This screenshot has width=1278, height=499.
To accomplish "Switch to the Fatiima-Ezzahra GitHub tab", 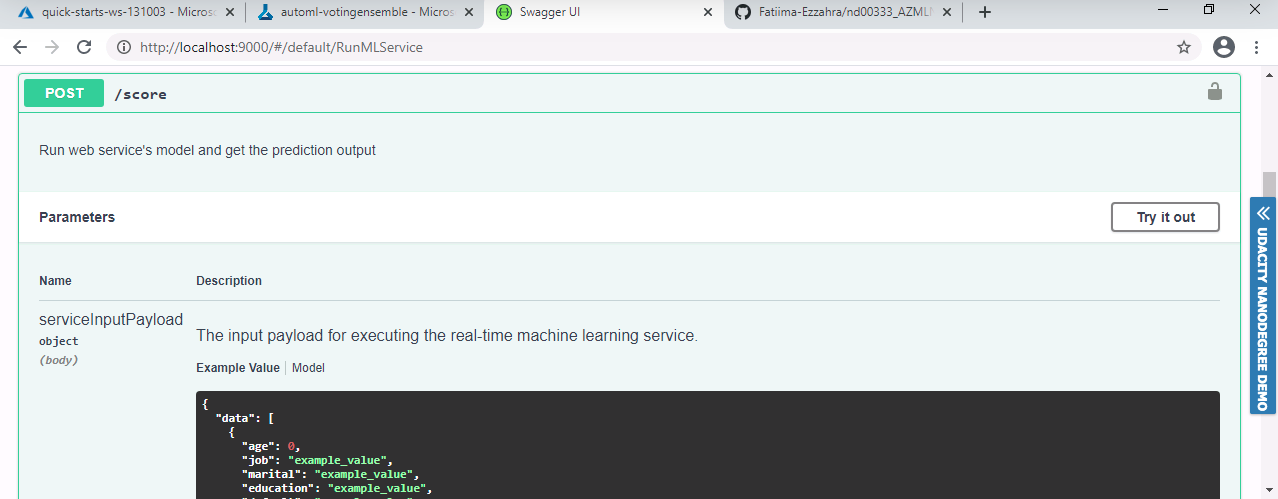I will tap(843, 12).
